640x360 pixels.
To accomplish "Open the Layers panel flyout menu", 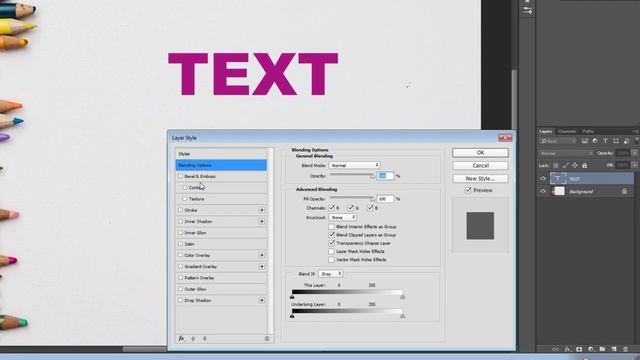I will coord(636,131).
